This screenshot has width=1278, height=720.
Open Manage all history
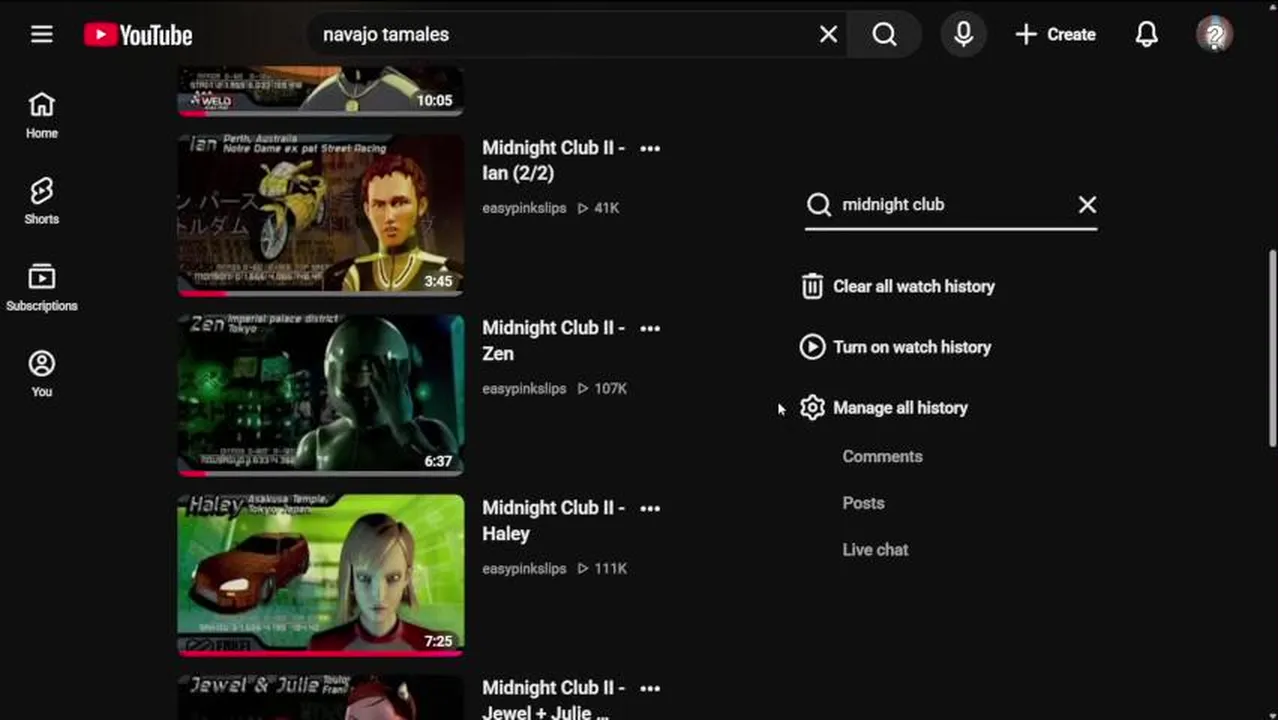(900, 408)
